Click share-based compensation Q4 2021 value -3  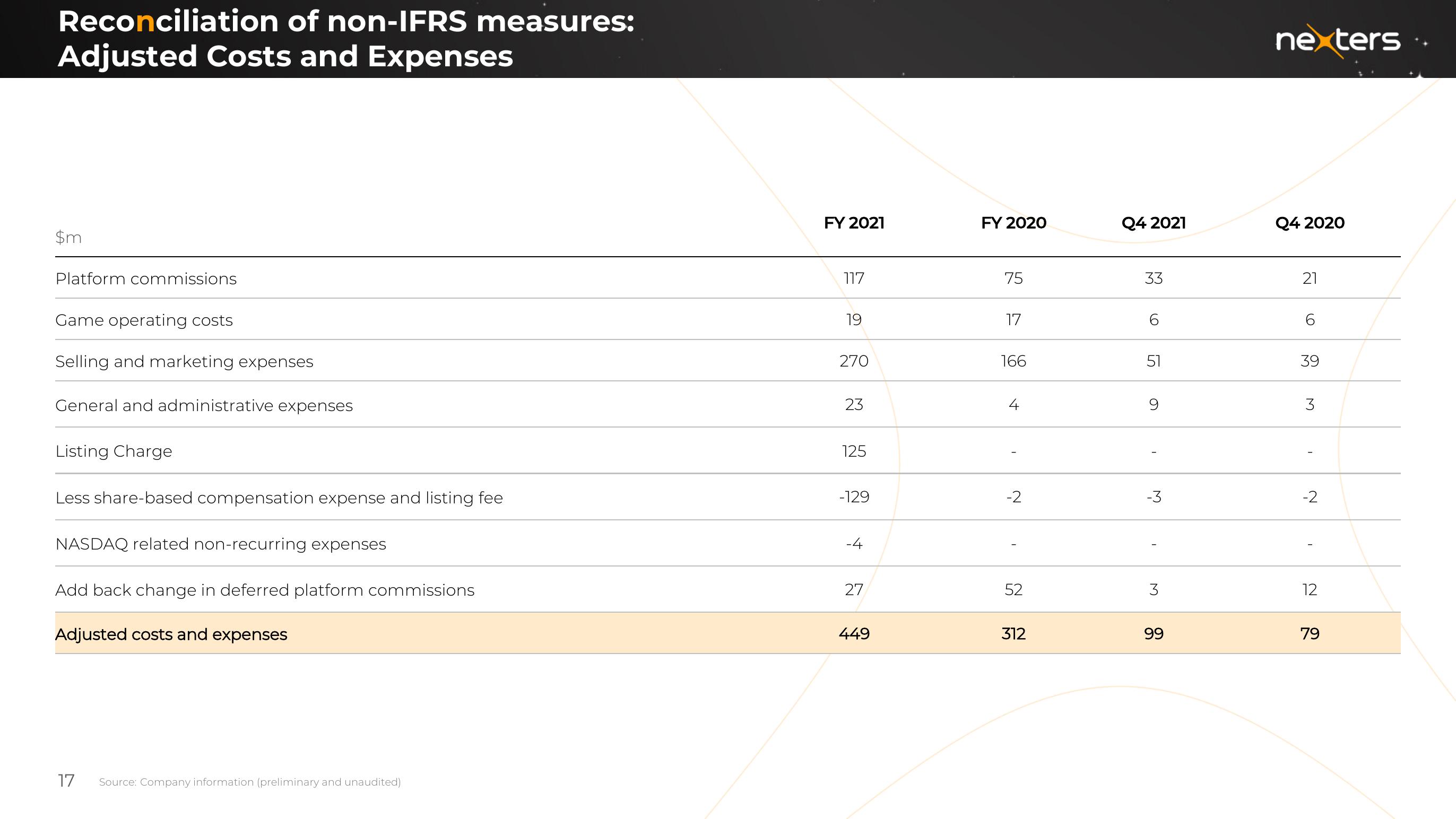tap(1154, 496)
